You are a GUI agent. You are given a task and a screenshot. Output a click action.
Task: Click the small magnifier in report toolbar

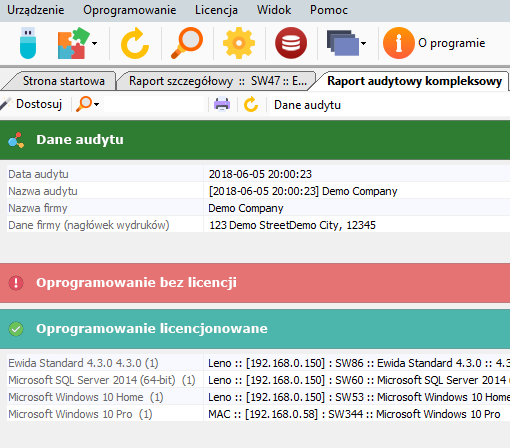point(84,104)
